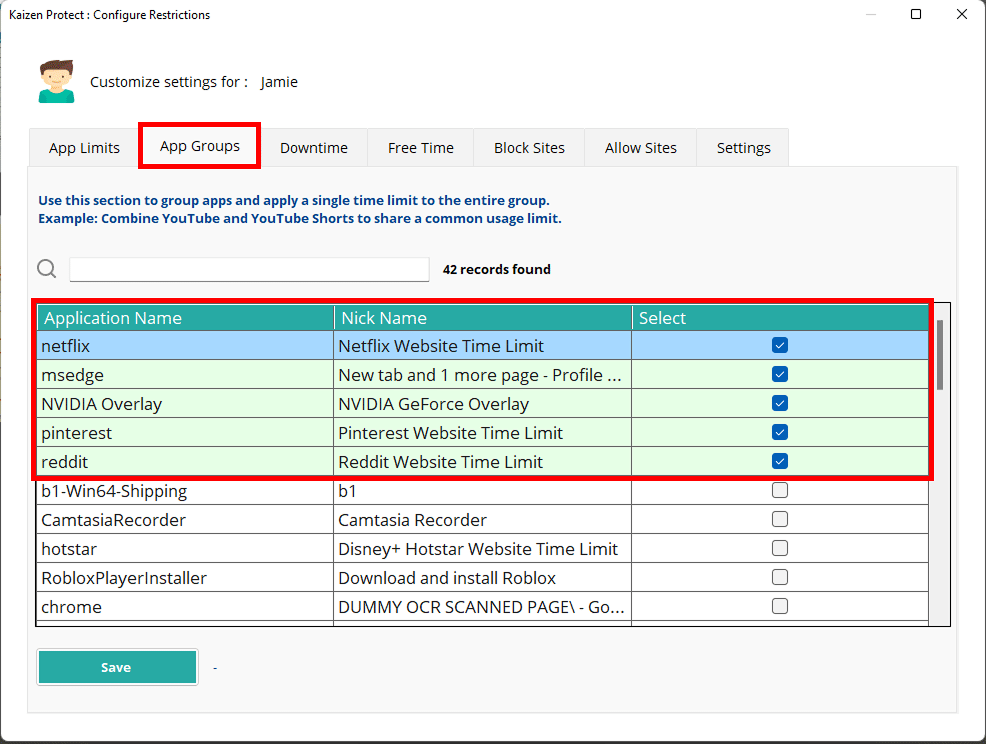Enable the hotstar row checkbox
The width and height of the screenshot is (986, 744).
[780, 549]
